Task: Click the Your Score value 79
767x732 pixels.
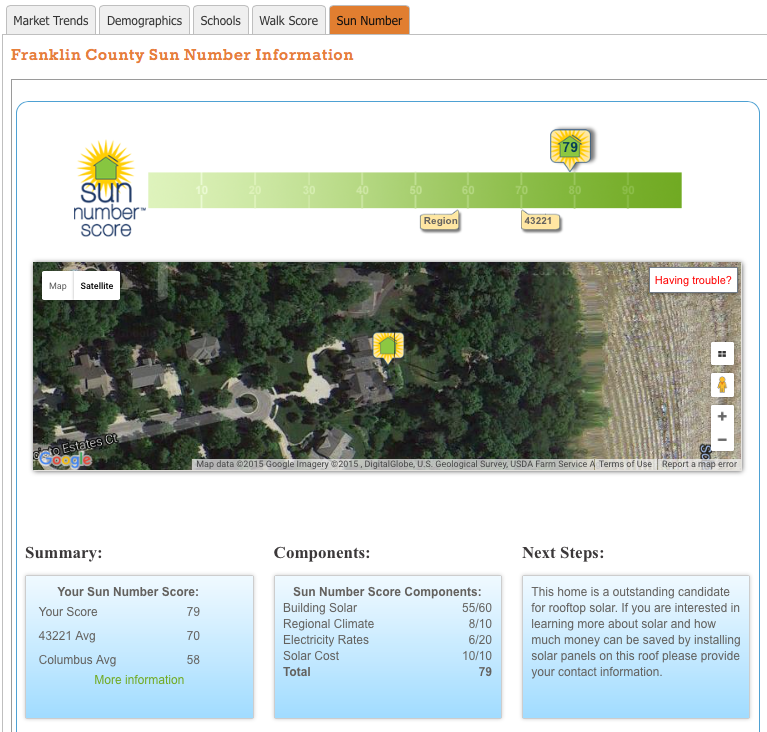Action: (x=193, y=612)
